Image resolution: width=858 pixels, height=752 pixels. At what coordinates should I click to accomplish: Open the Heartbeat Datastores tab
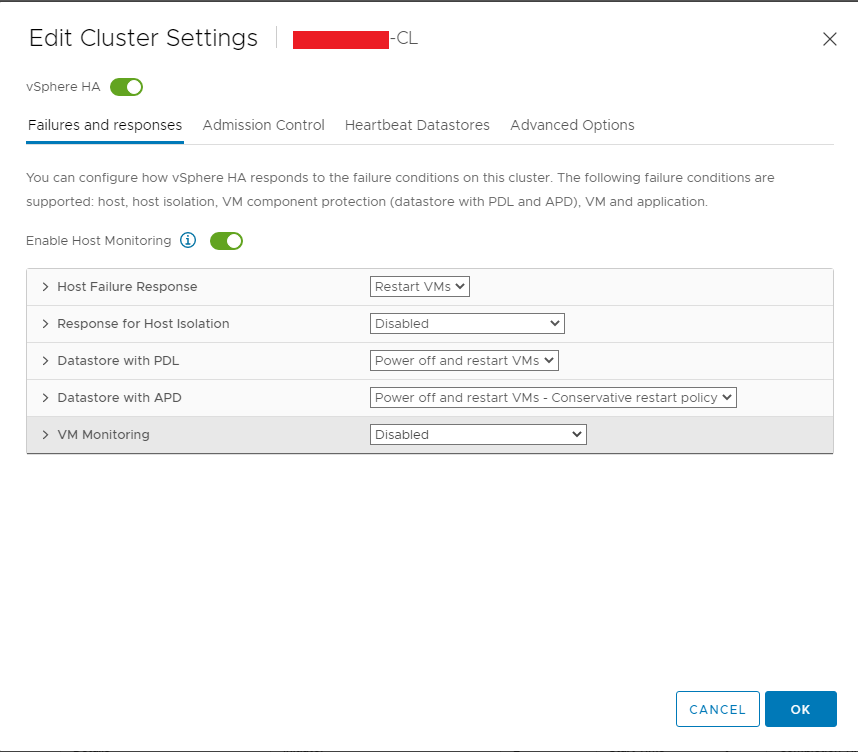[417, 125]
